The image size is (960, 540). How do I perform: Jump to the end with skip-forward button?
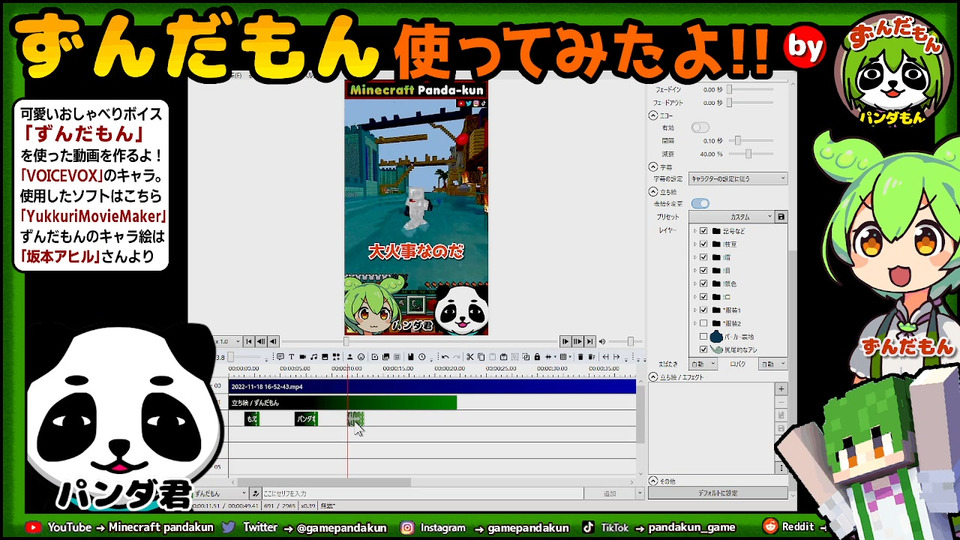point(590,342)
